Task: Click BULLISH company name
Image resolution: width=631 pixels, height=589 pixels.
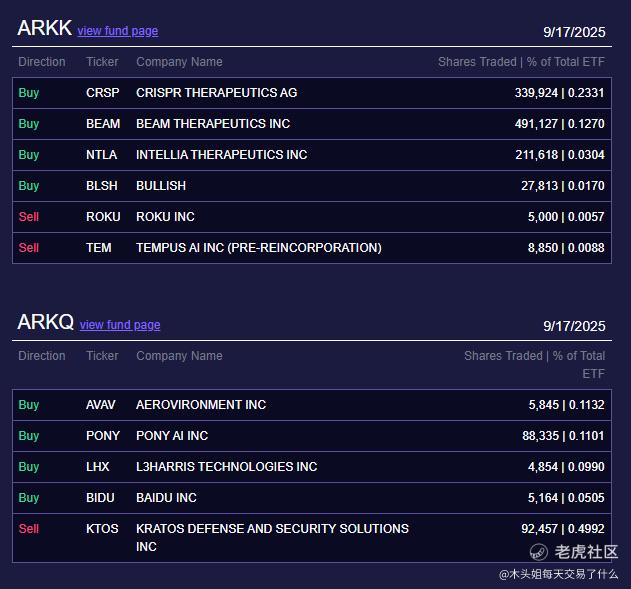Action: [x=161, y=186]
